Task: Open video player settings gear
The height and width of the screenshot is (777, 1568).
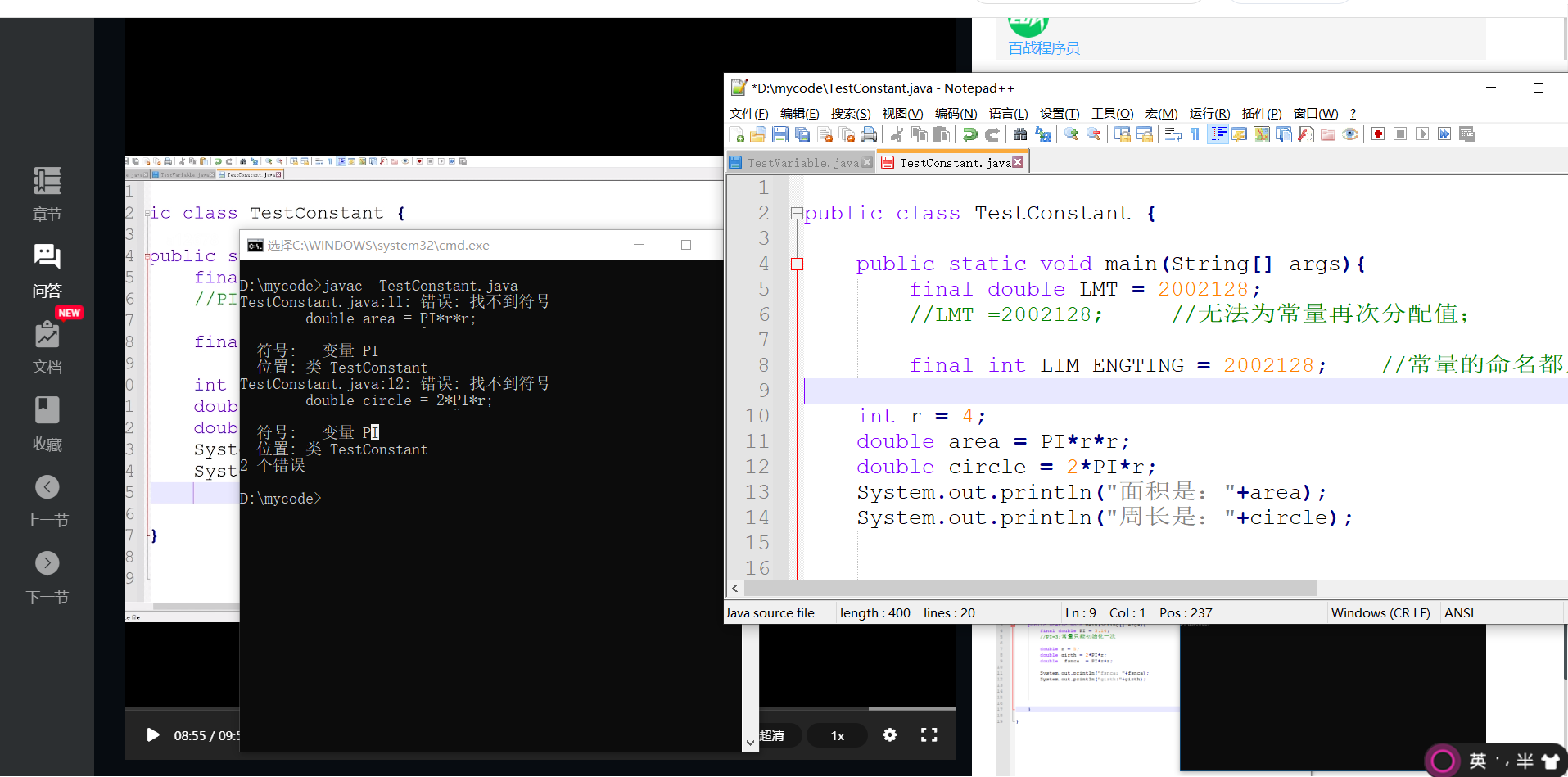Action: [x=890, y=734]
